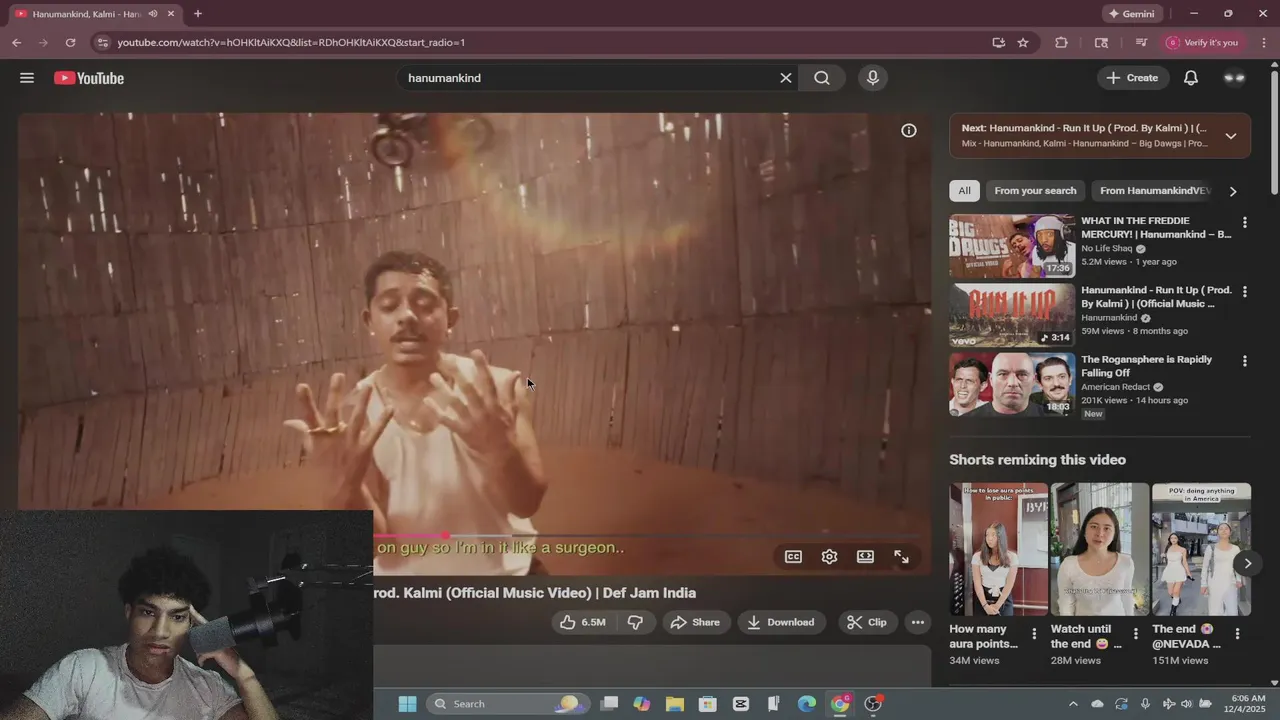1280x720 pixels.
Task: Enter fullscreen mode on the player
Action: (901, 557)
